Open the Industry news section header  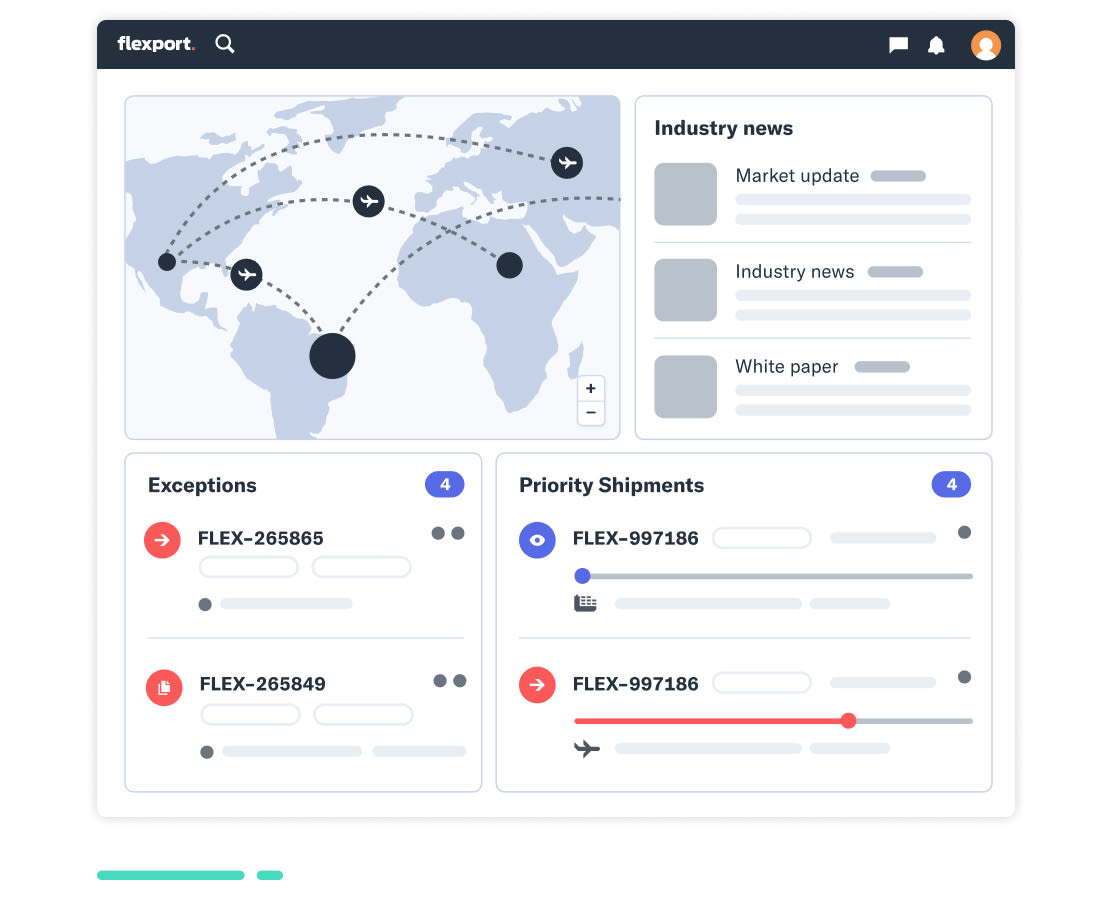(x=723, y=128)
